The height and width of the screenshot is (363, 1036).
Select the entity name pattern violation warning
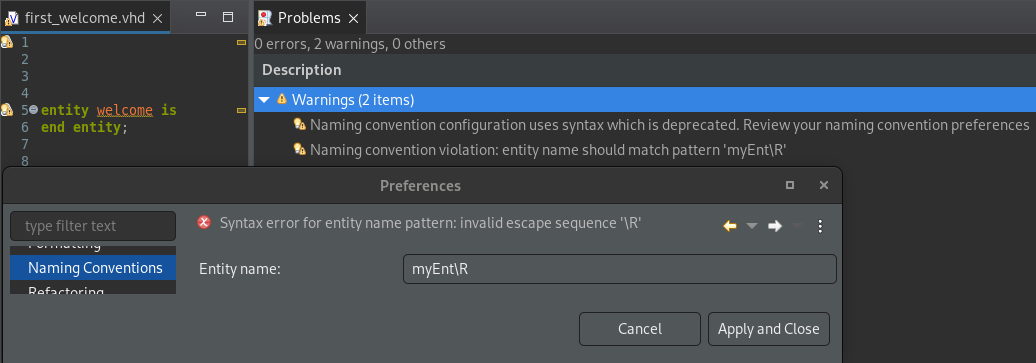tap(547, 150)
